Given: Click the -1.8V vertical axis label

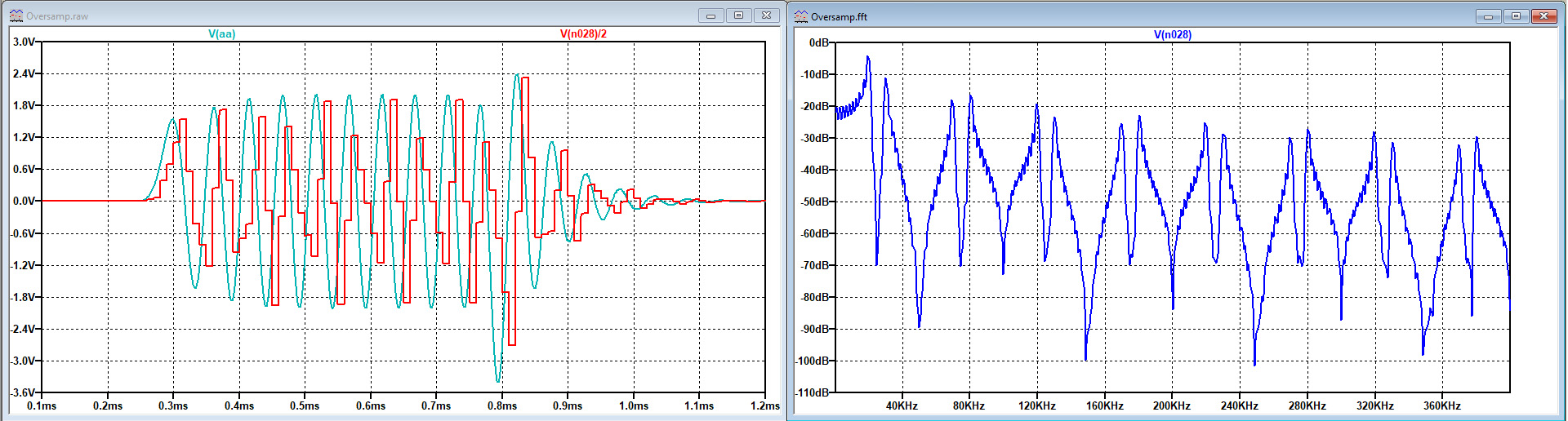Looking at the screenshot, I should (22, 297).
